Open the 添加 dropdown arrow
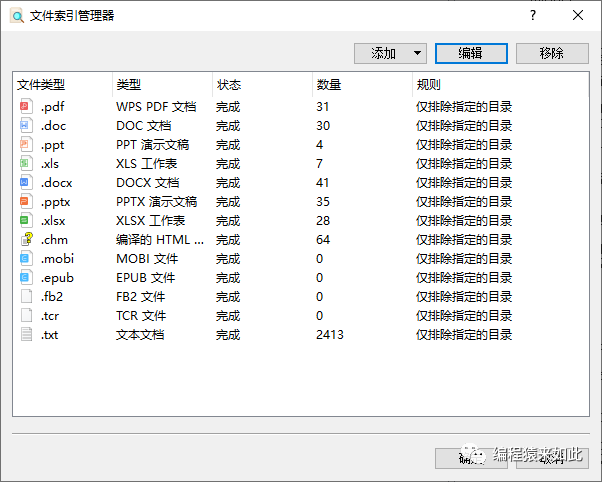Screen dimensions: 602x482 417,53
